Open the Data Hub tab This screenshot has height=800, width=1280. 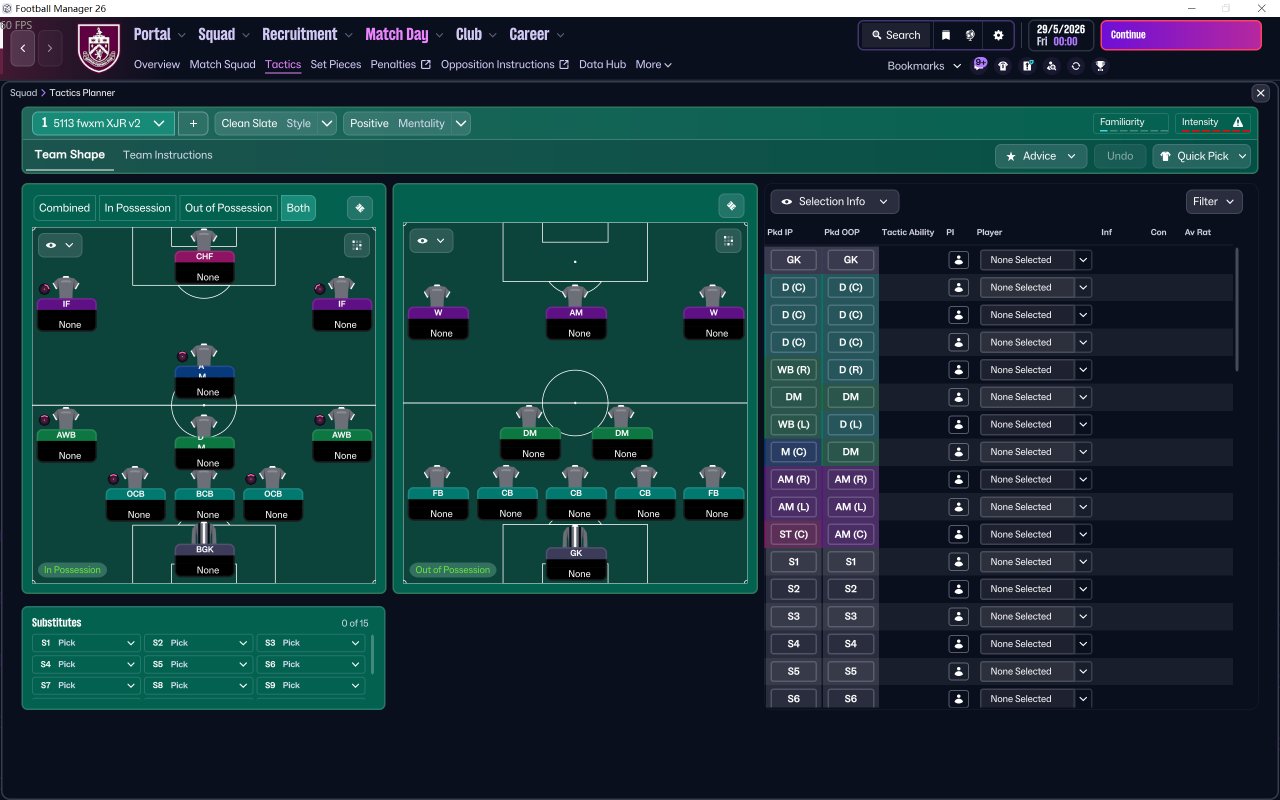click(x=602, y=65)
